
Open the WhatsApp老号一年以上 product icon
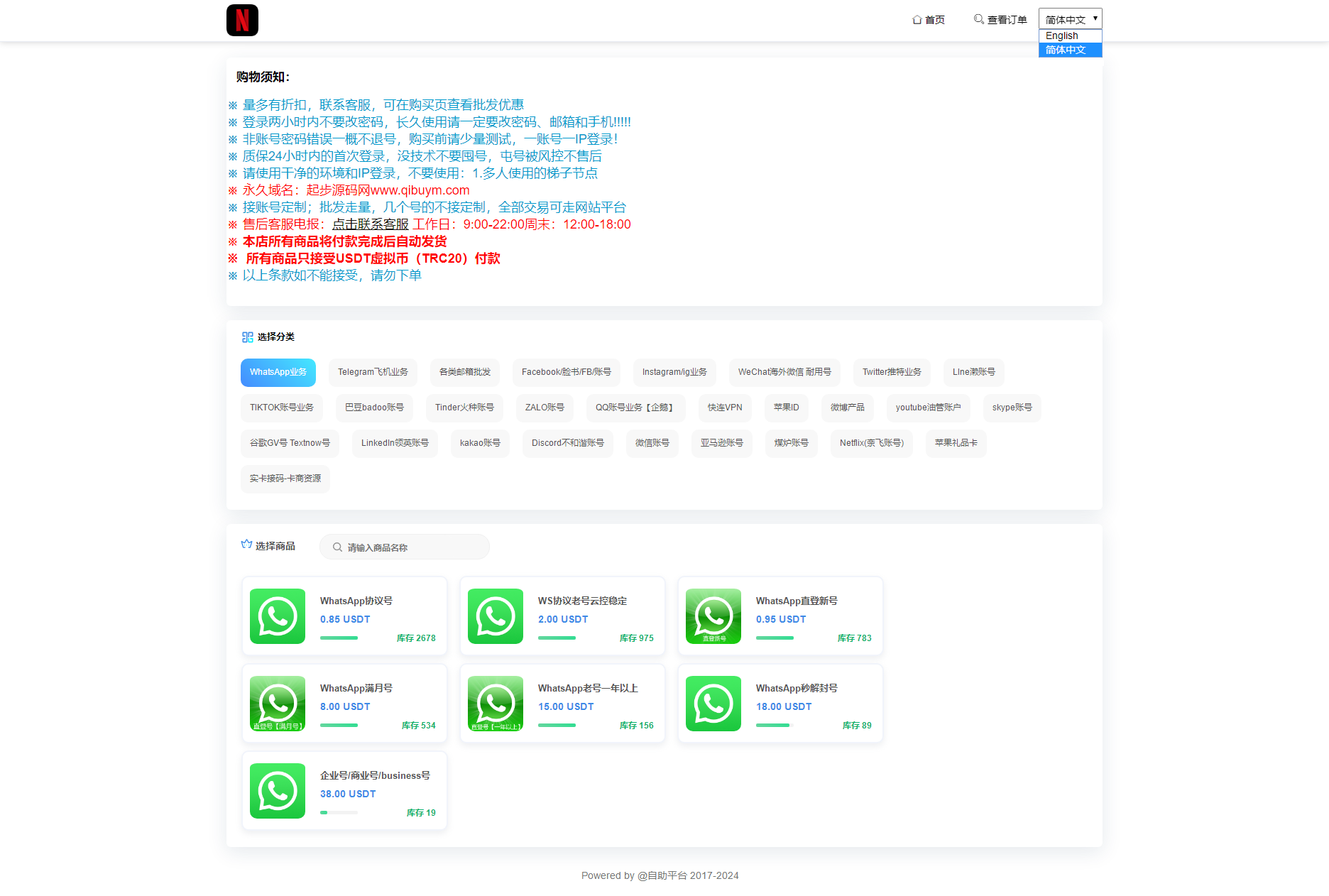496,704
